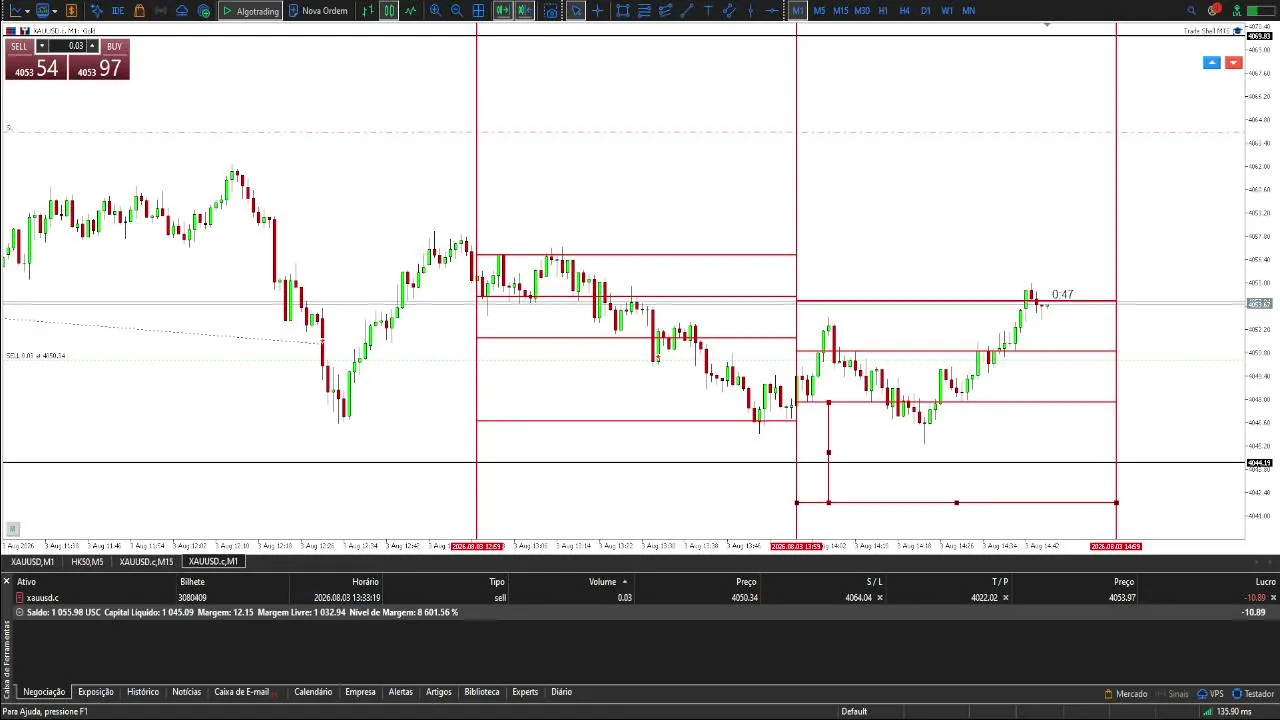Screen dimensions: 1280x720
Task: Open the VPS cloud icon in toolbar
Action: (x=182, y=11)
